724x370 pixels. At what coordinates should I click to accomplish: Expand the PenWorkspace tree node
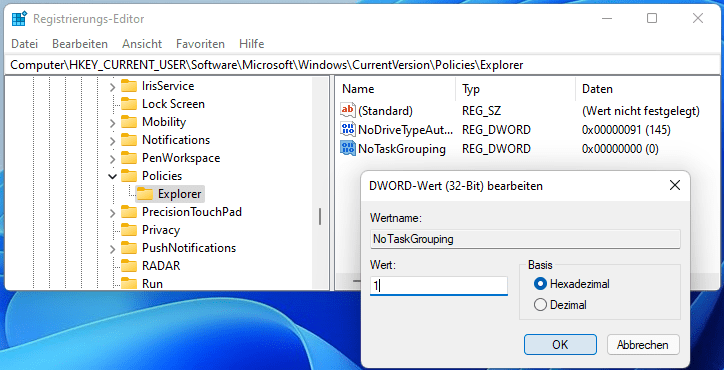(x=112, y=158)
